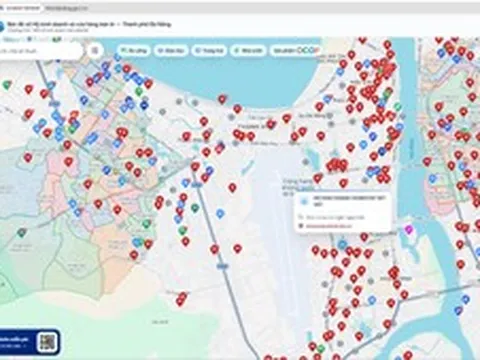Select the OCOP products filter chip
Viewport: 480px width, 360px height.
(x=296, y=51)
